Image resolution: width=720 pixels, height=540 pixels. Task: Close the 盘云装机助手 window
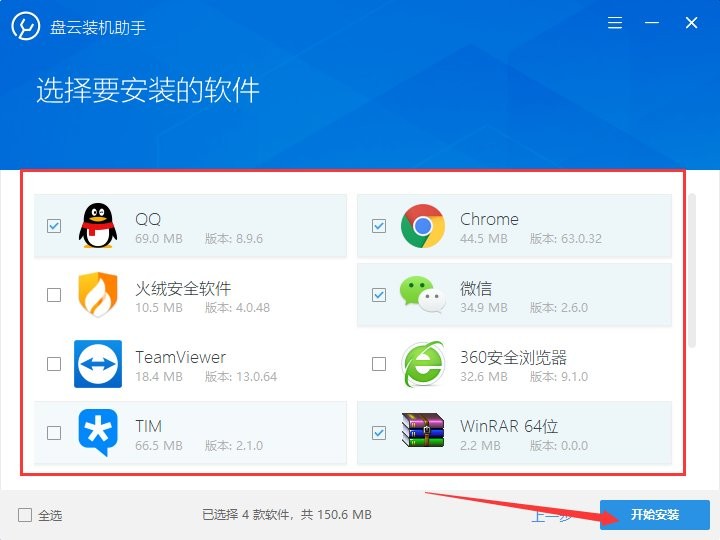coord(692,22)
